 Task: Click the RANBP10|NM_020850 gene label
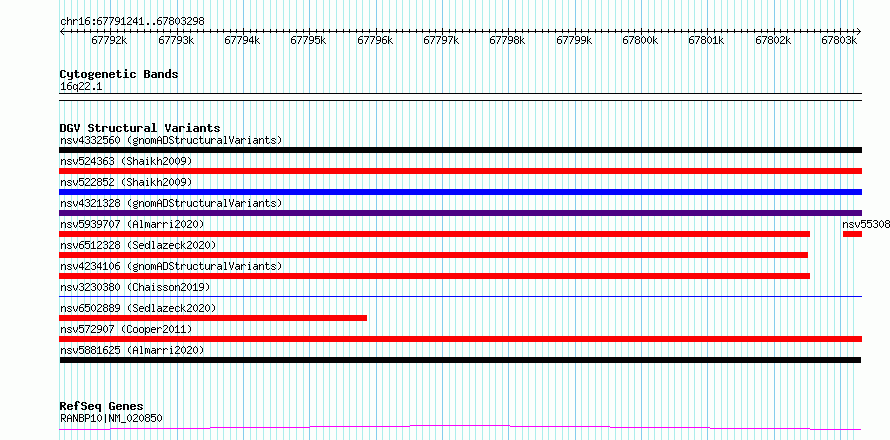(x=111, y=418)
